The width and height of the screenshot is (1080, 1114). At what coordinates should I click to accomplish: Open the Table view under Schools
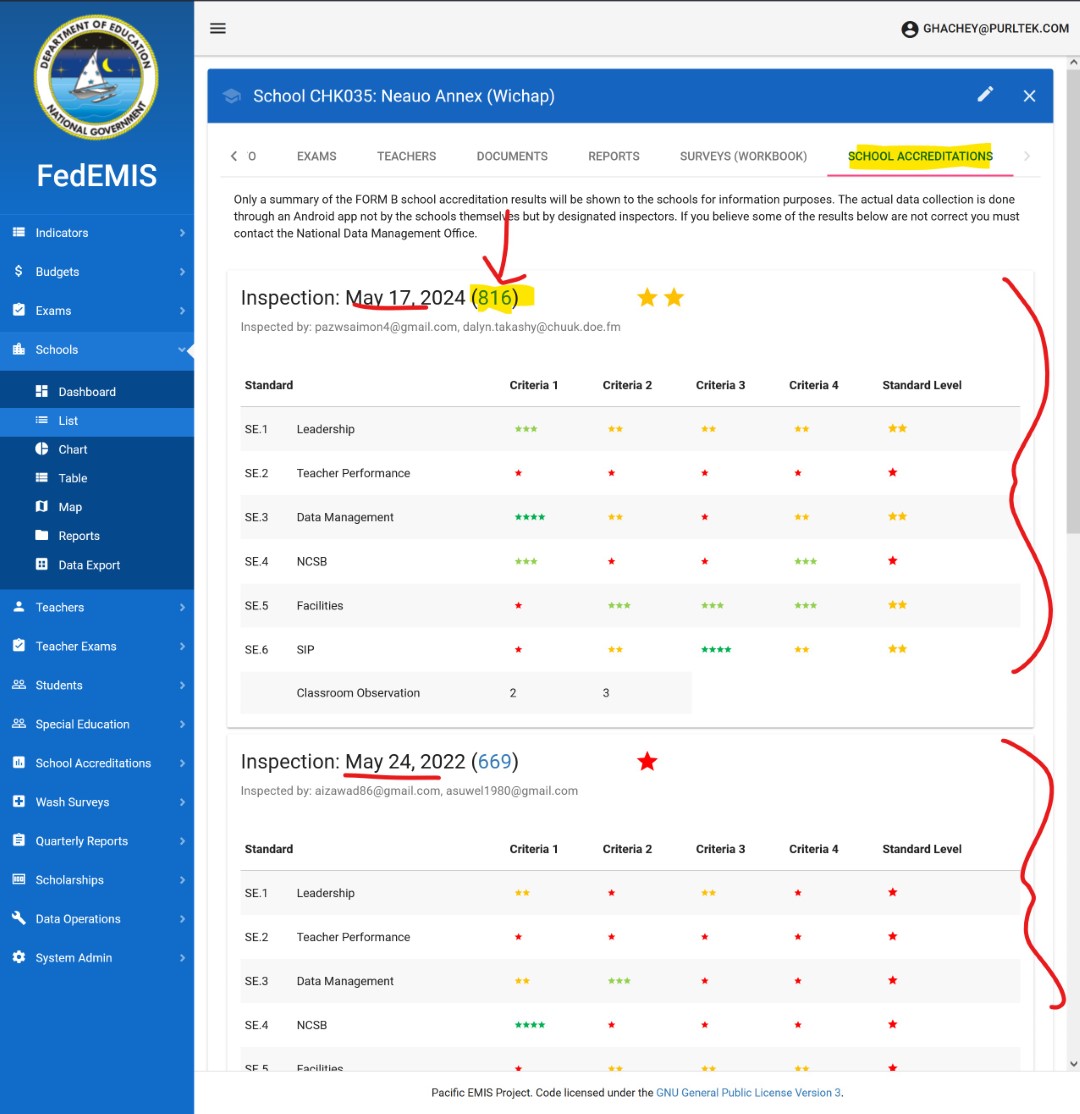72,478
